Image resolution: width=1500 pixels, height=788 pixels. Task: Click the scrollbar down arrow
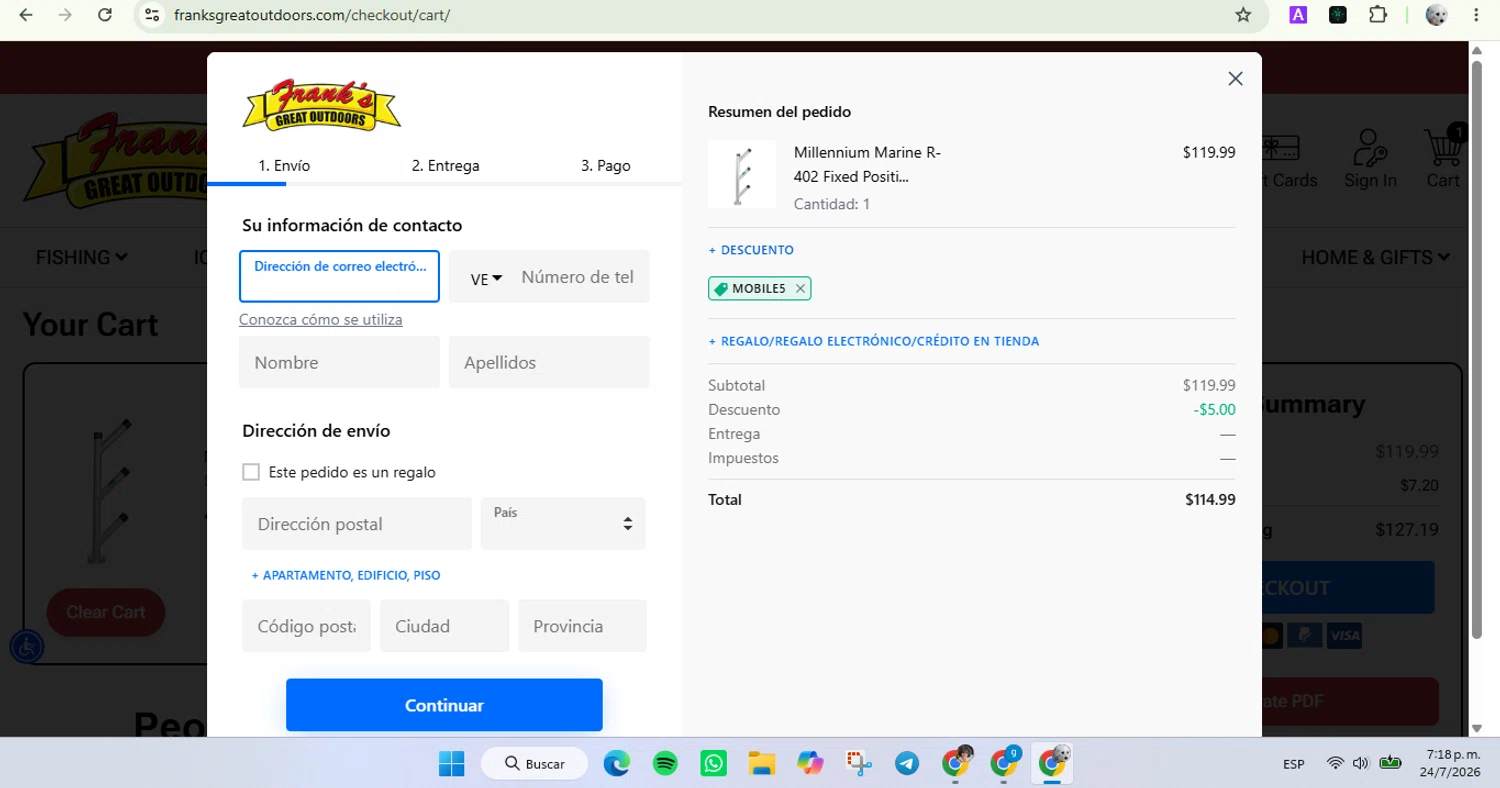click(1477, 728)
